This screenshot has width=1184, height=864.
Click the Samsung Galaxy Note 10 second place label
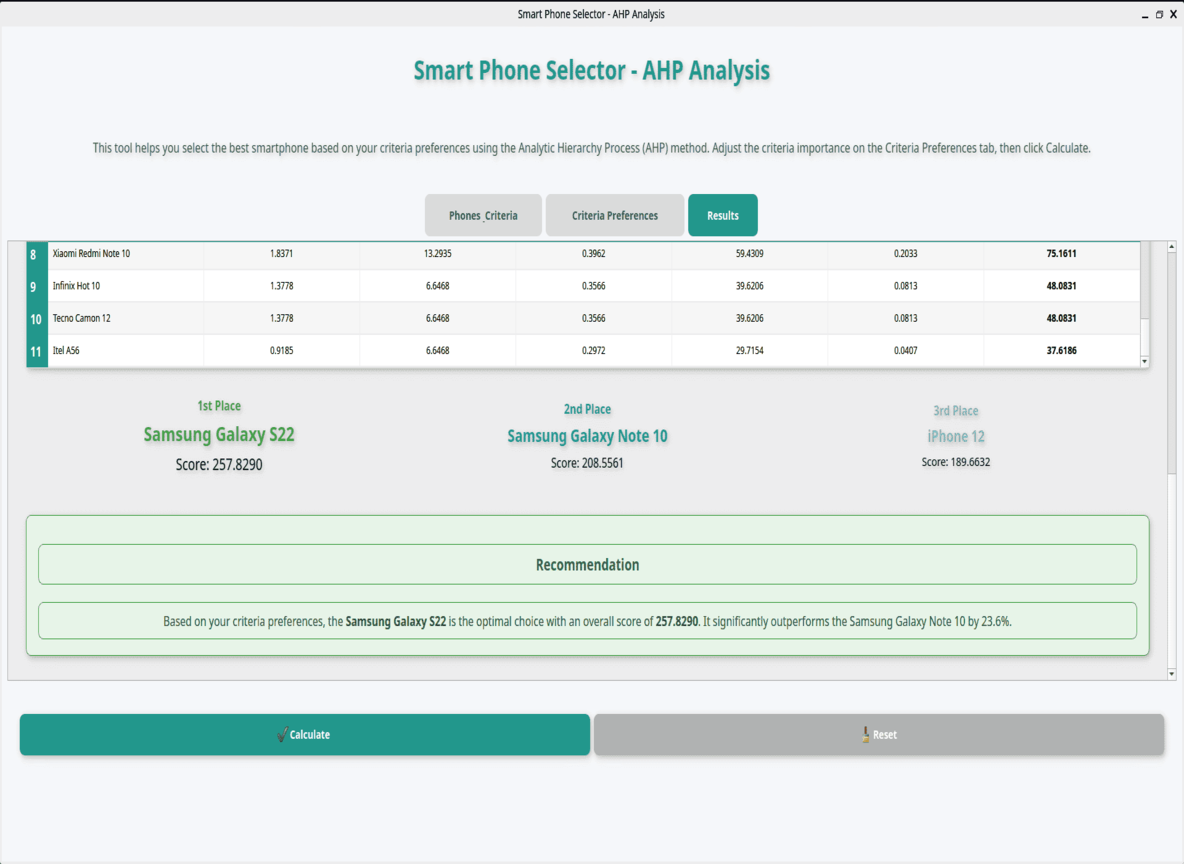587,436
